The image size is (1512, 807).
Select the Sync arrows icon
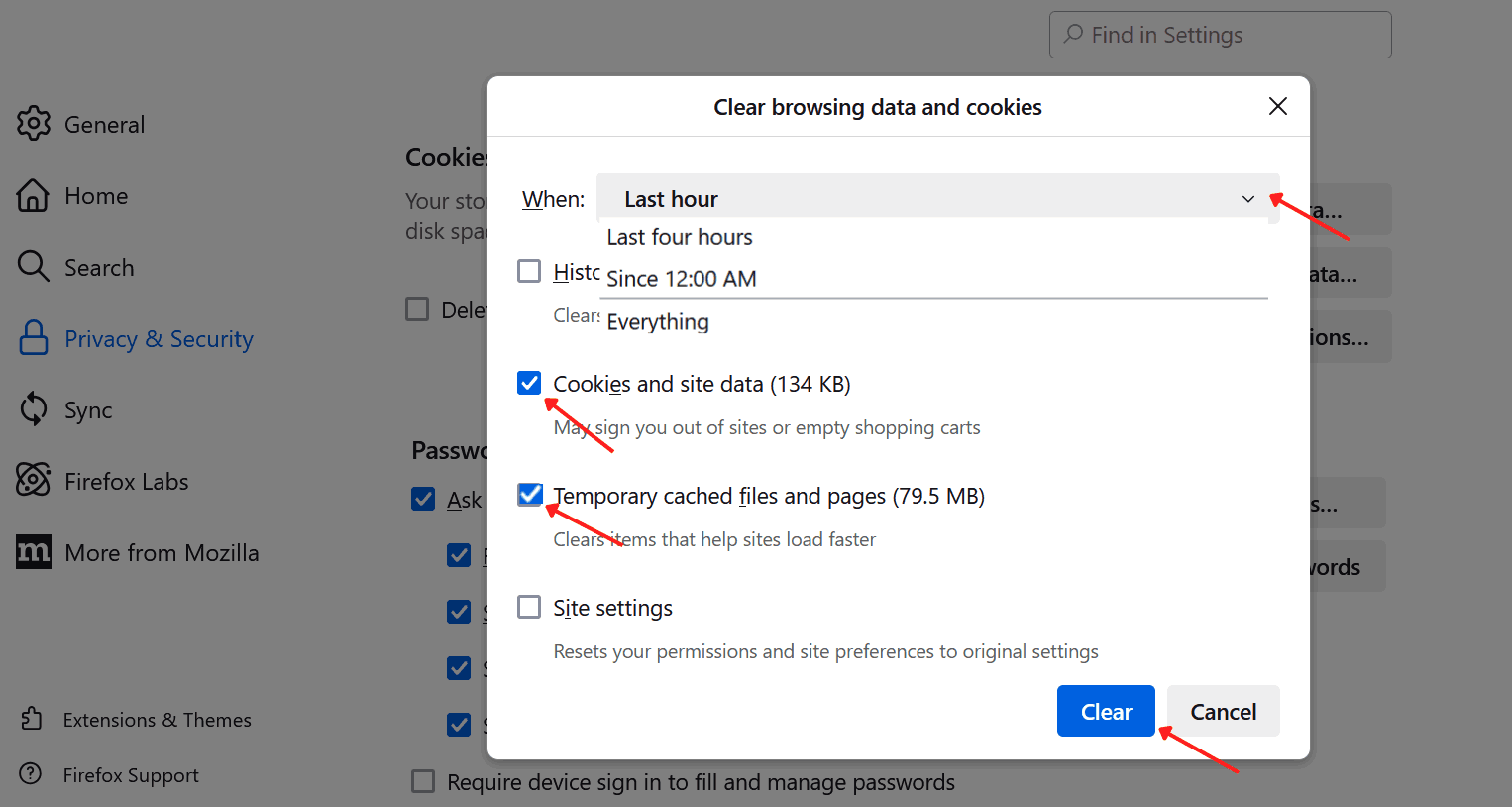coord(33,409)
